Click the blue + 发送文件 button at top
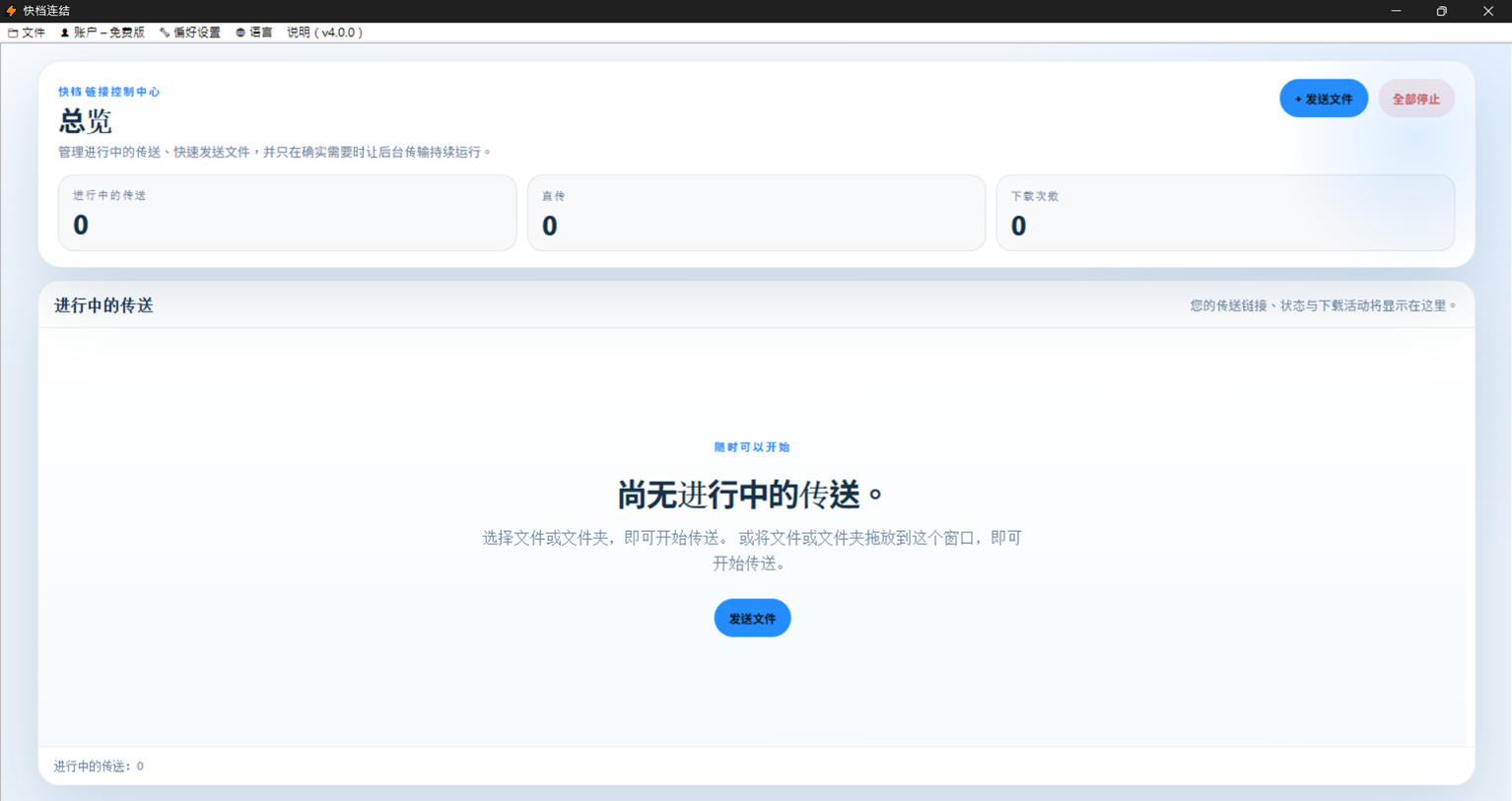1512x801 pixels. [x=1324, y=99]
